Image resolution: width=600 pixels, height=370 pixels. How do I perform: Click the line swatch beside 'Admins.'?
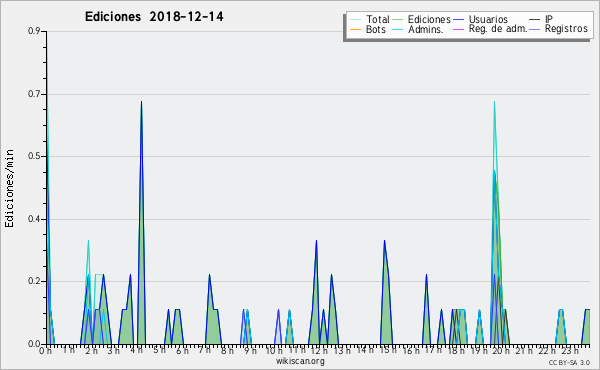click(398, 29)
